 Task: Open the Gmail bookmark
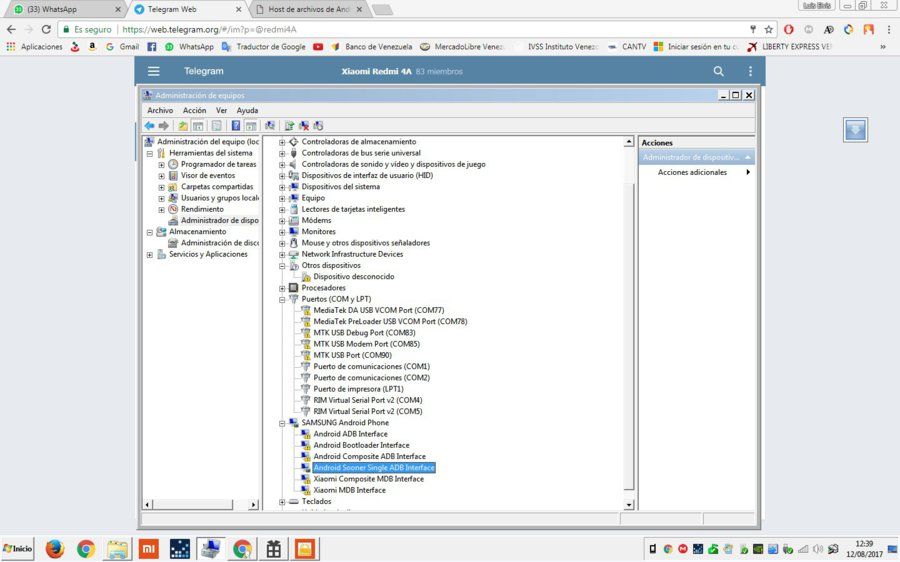tap(123, 46)
